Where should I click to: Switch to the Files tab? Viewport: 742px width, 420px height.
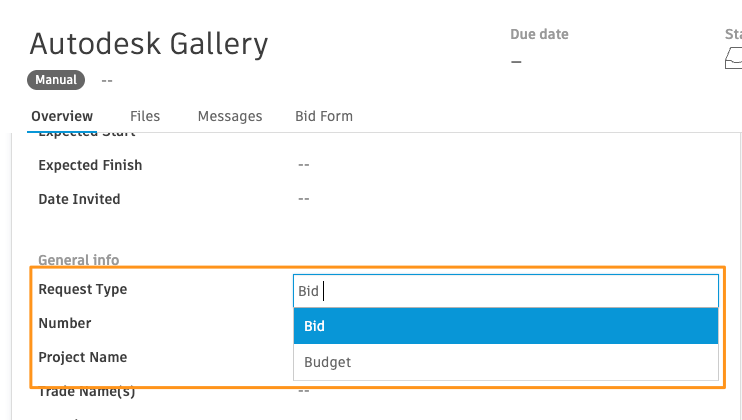click(145, 116)
